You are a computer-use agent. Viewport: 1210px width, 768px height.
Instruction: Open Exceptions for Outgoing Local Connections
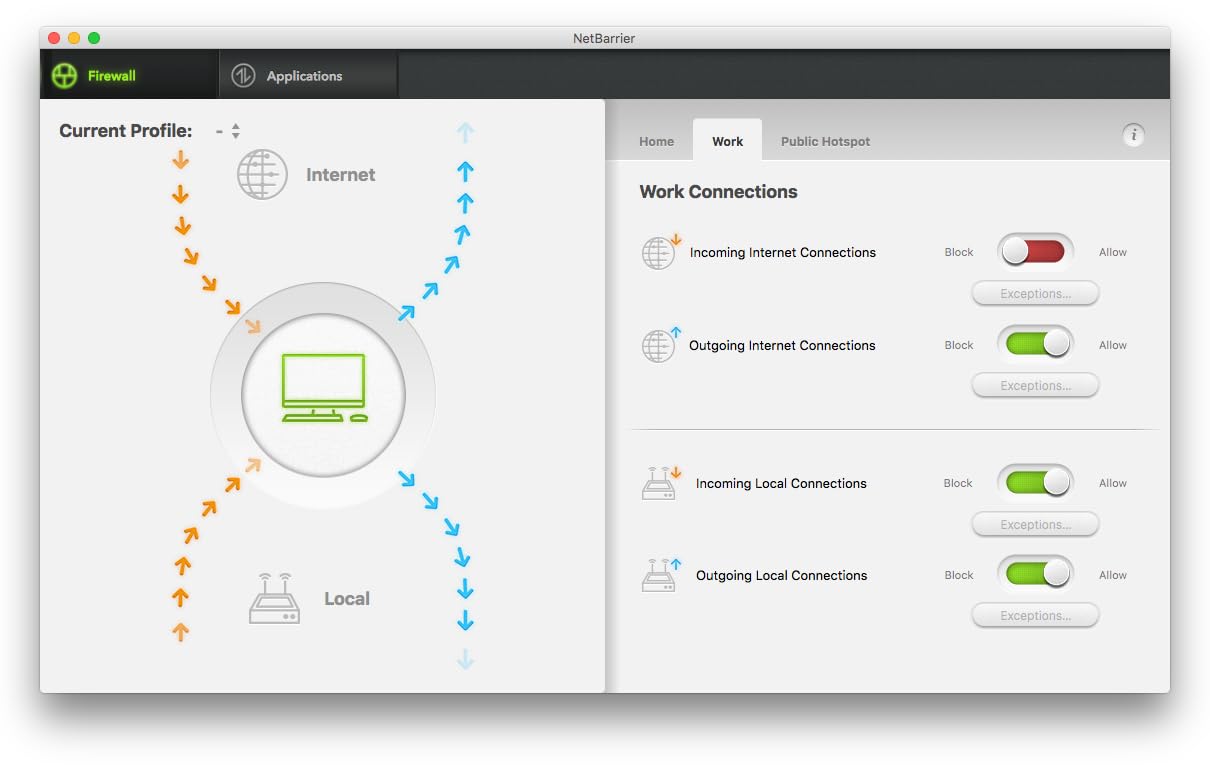click(x=1035, y=616)
